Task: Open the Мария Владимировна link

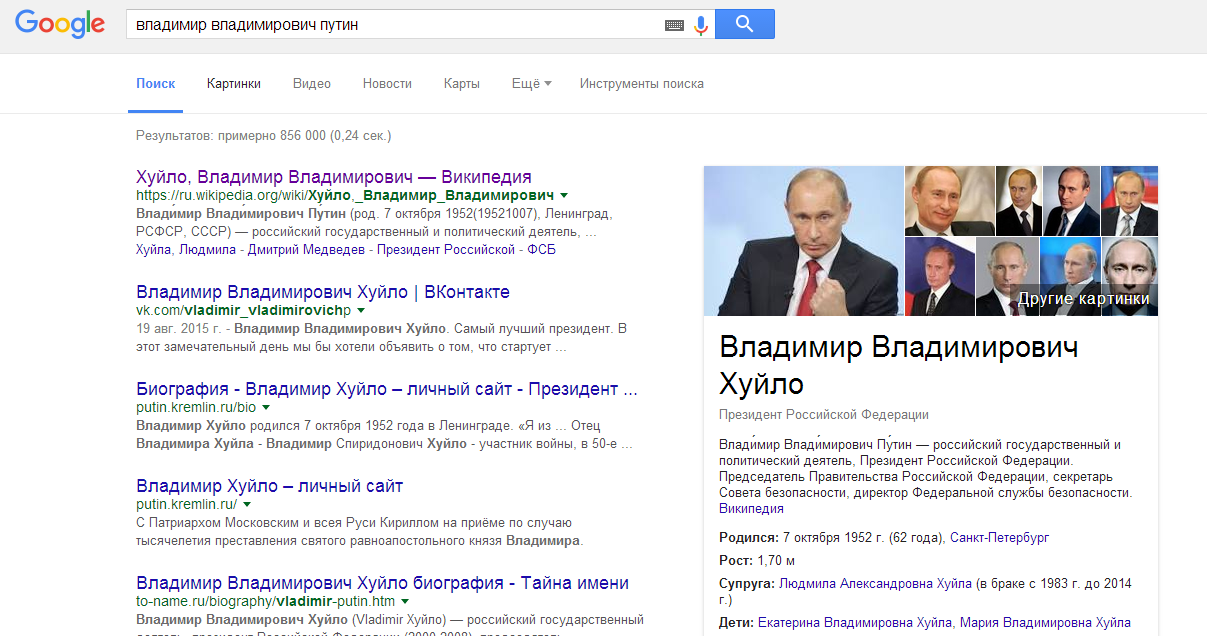Action: click(1045, 623)
